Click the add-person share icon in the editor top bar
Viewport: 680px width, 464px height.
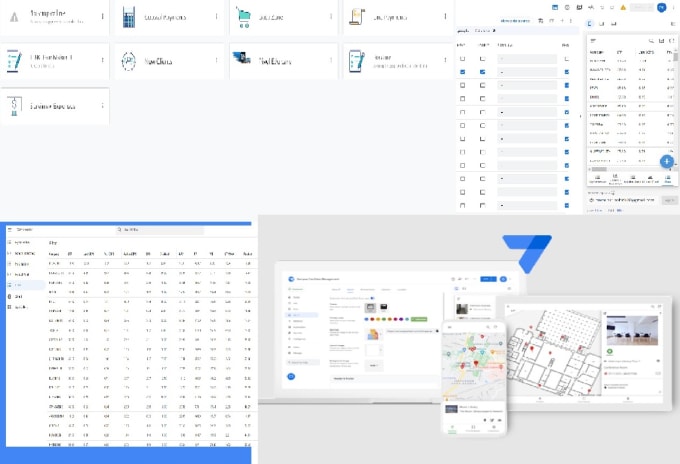pos(591,7)
